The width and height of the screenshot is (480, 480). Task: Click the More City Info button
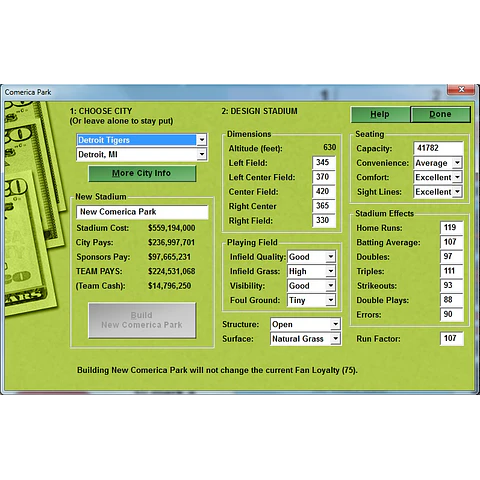point(142,173)
